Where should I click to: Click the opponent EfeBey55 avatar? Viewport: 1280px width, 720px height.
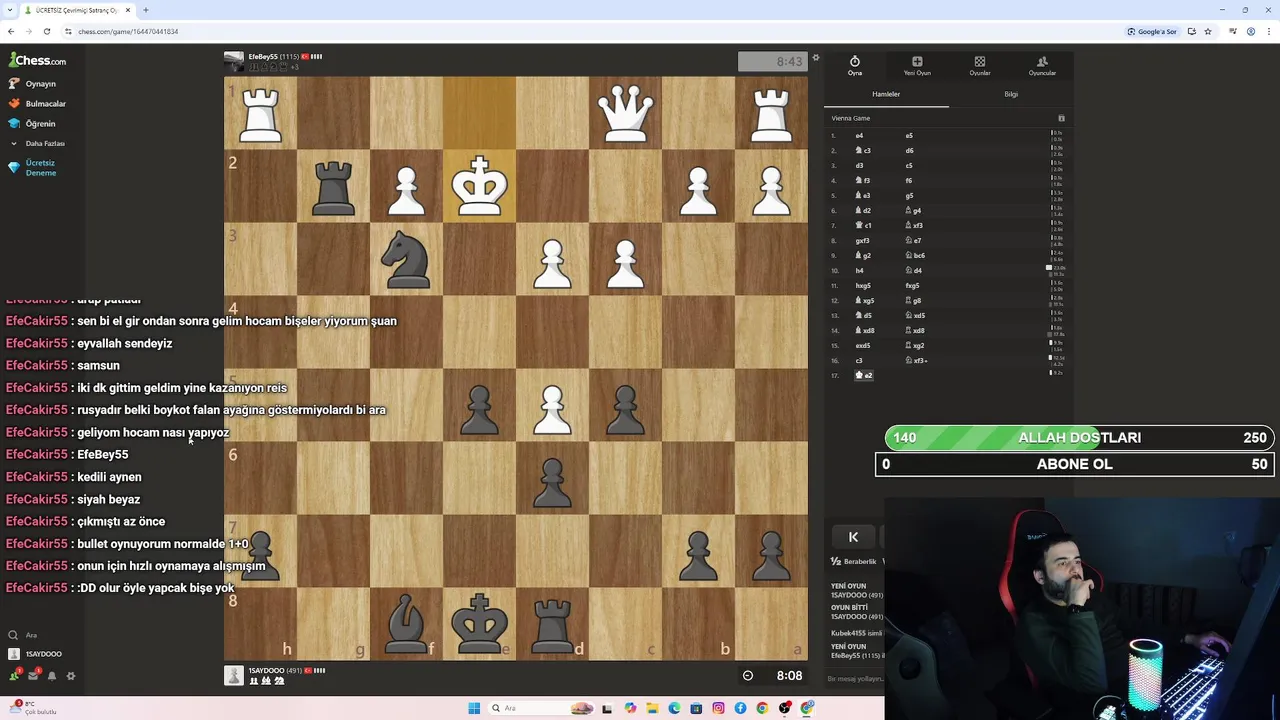234,62
